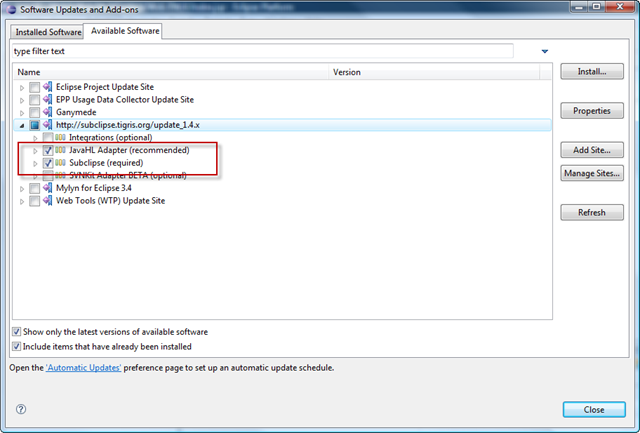Screen dimensions: 640x433
Task: Select the Available Software tab
Action: coord(125,31)
